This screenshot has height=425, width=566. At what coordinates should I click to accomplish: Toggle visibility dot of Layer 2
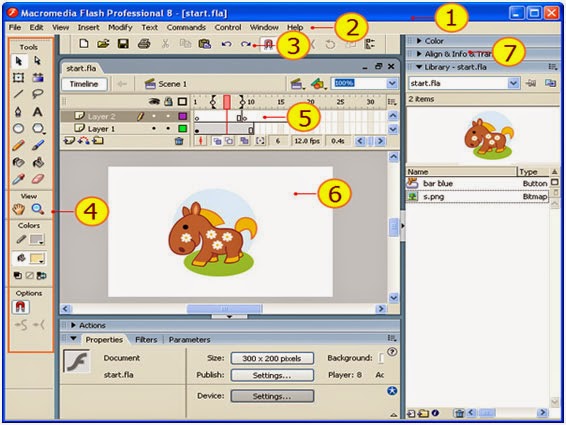click(x=154, y=116)
